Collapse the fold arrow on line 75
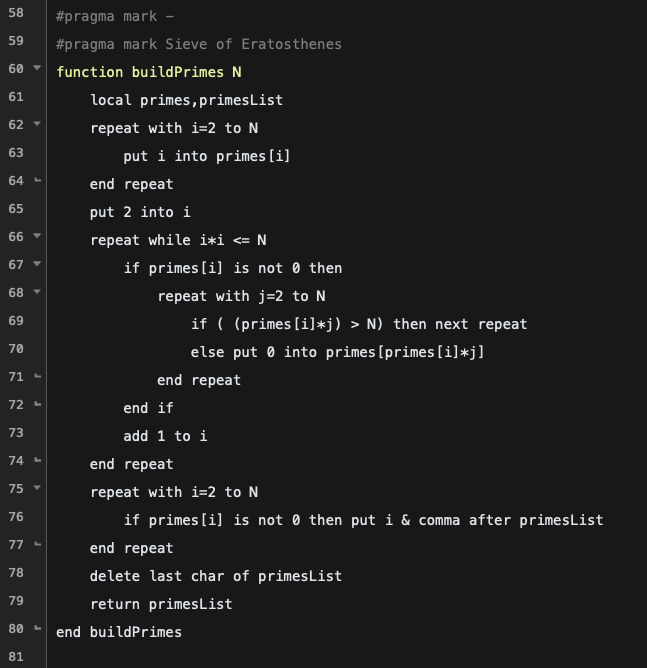The image size is (647, 668). 37,489
